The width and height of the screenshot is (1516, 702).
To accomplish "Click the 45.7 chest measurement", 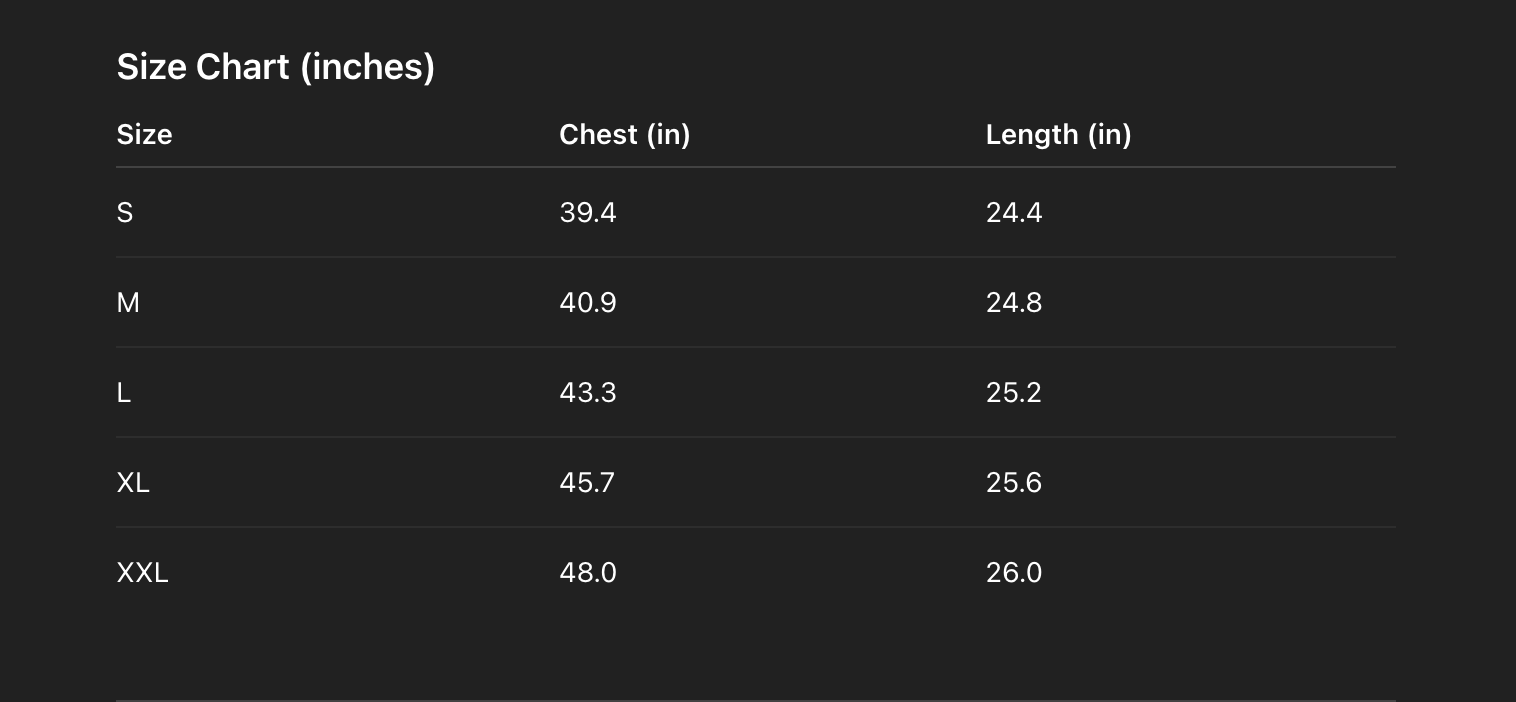I will [x=588, y=483].
